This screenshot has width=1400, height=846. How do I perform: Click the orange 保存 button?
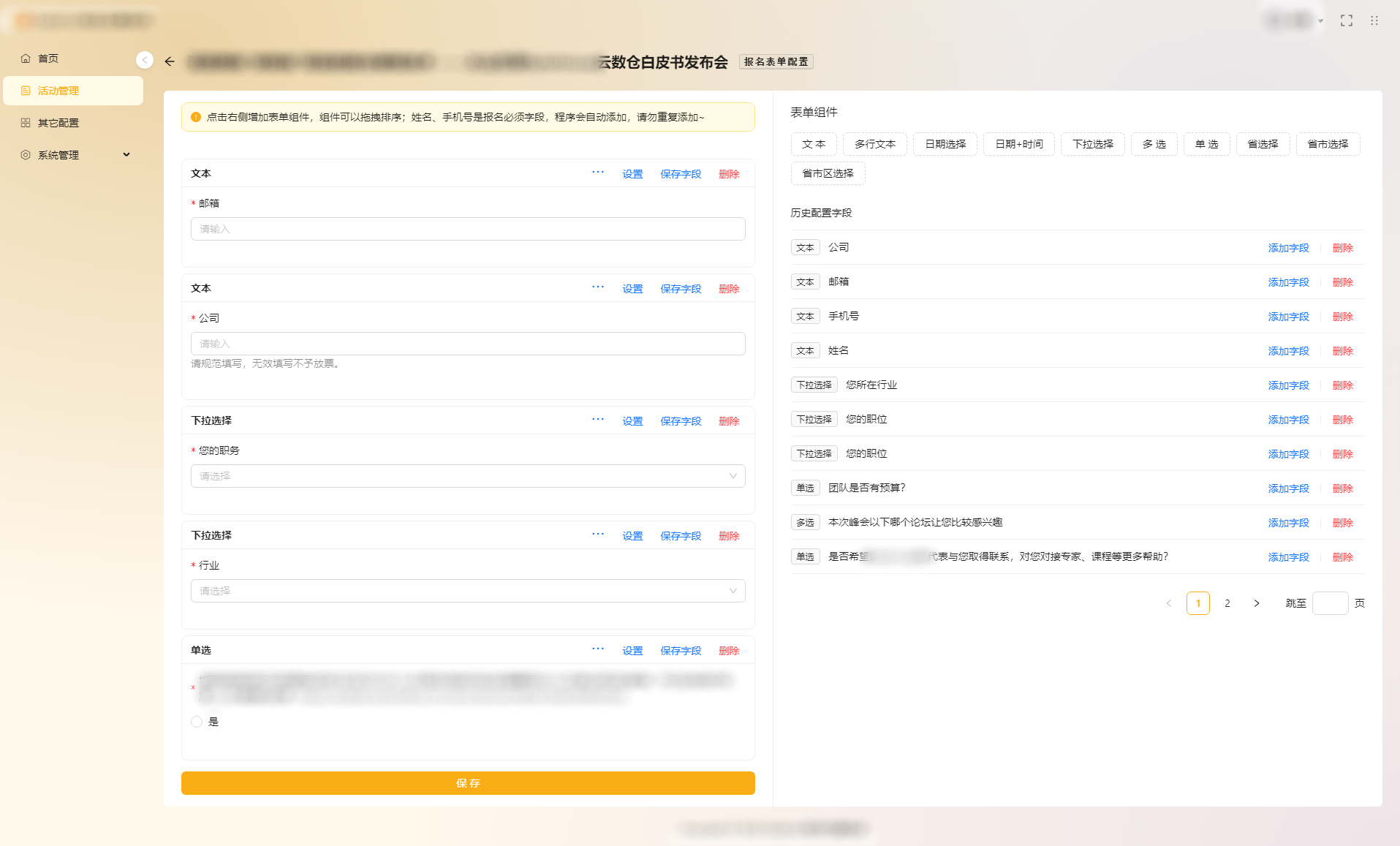pos(468,783)
